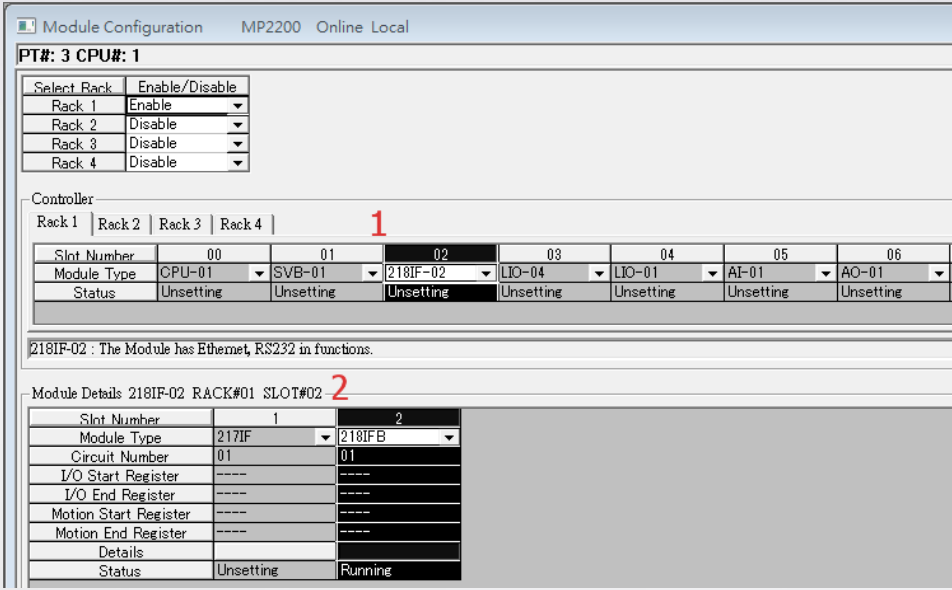Image resolution: width=952 pixels, height=590 pixels.
Task: Switch to the Rack 4 tab
Action: [241, 224]
